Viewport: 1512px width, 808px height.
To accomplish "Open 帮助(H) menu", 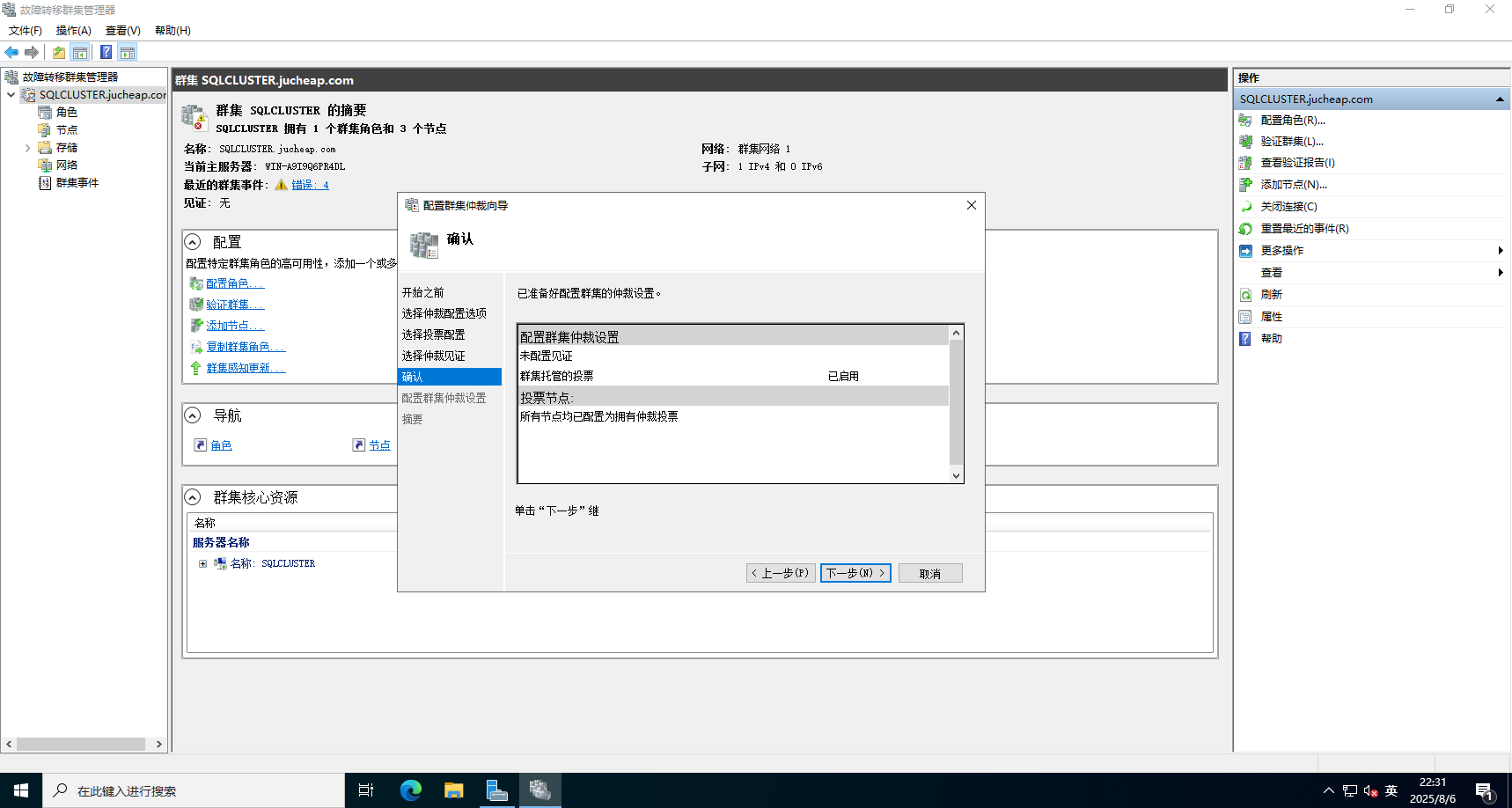I will (172, 30).
